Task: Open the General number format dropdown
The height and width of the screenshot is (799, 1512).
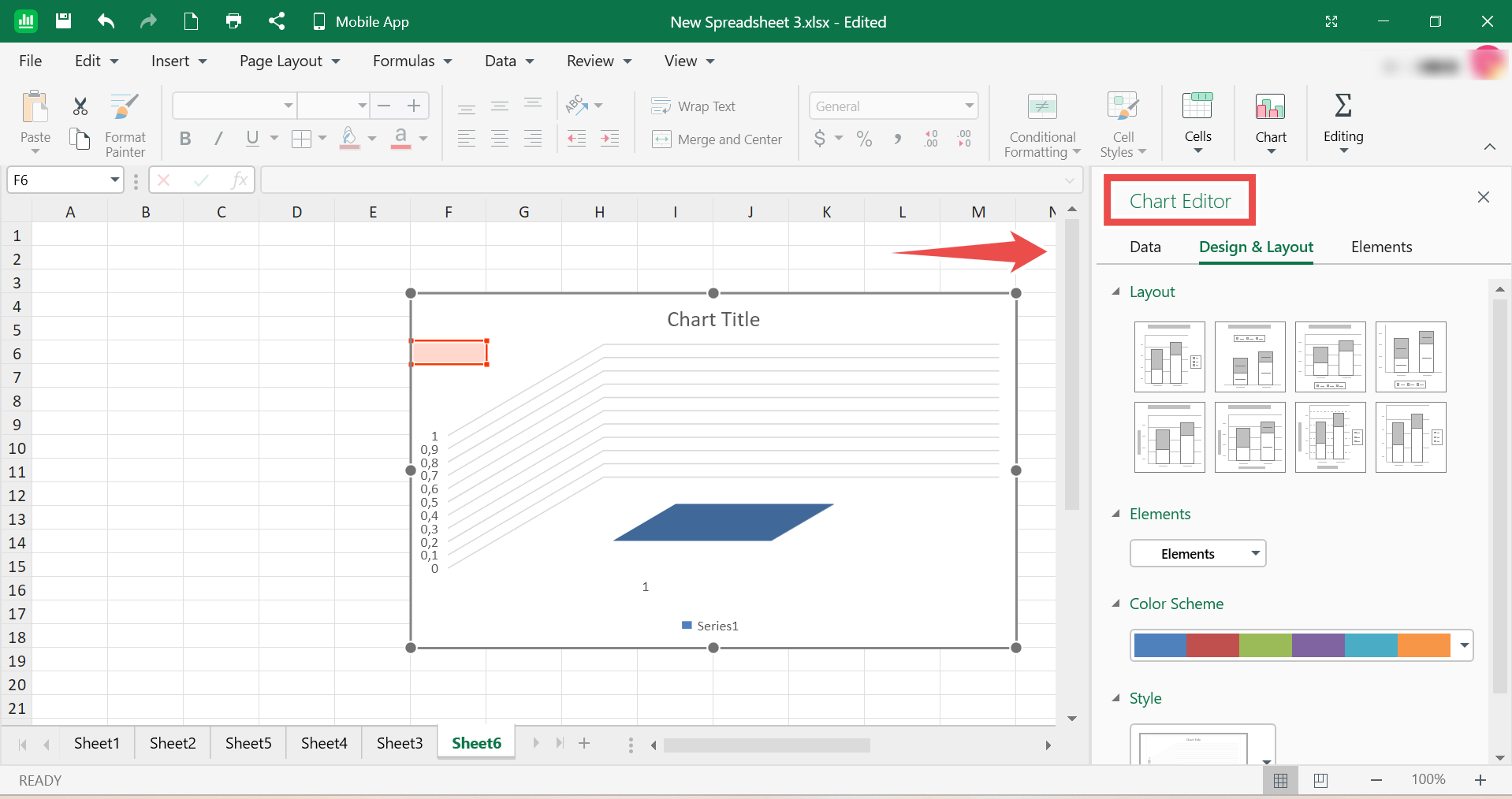Action: (893, 106)
